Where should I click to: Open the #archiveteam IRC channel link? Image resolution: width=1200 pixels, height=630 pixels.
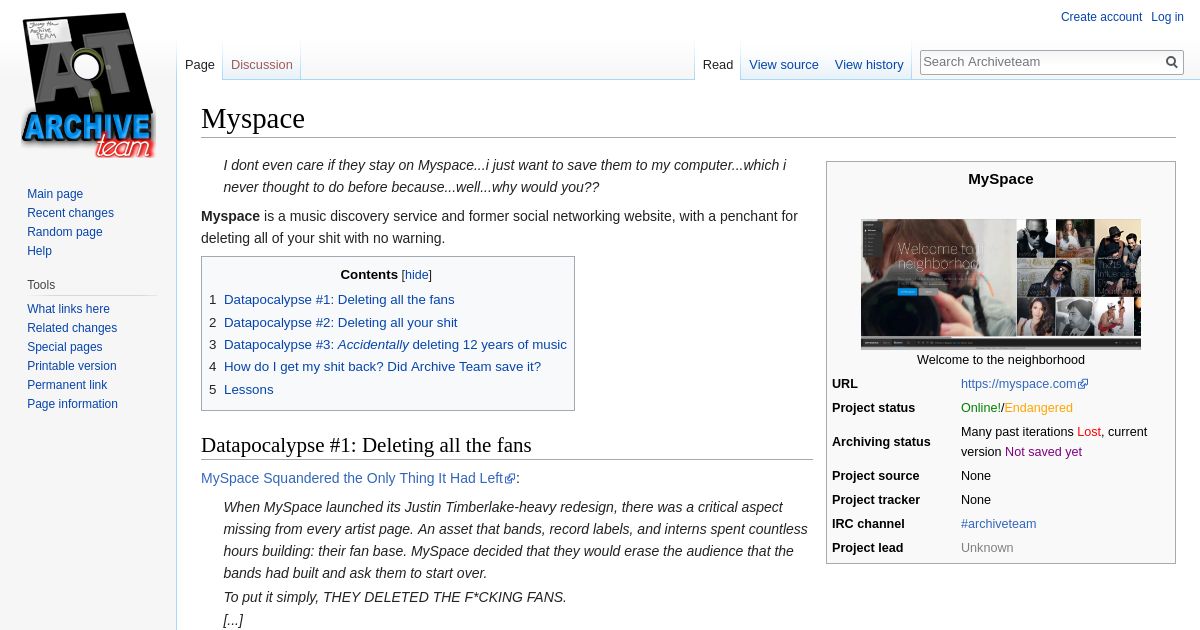coord(998,524)
